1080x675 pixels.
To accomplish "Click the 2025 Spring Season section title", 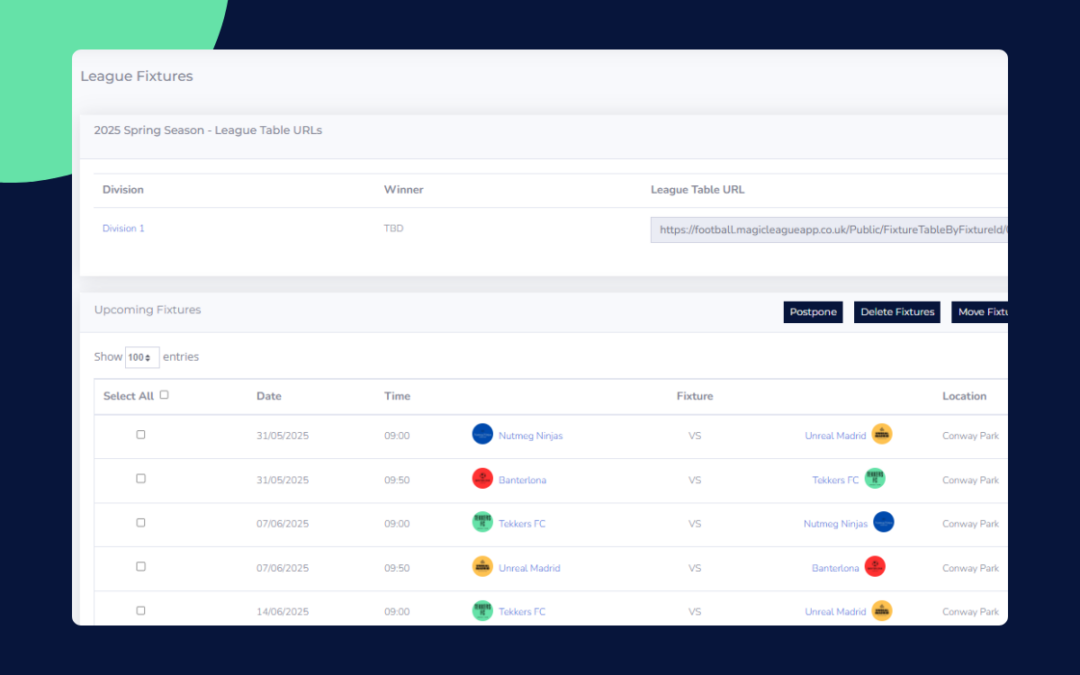I will [208, 130].
